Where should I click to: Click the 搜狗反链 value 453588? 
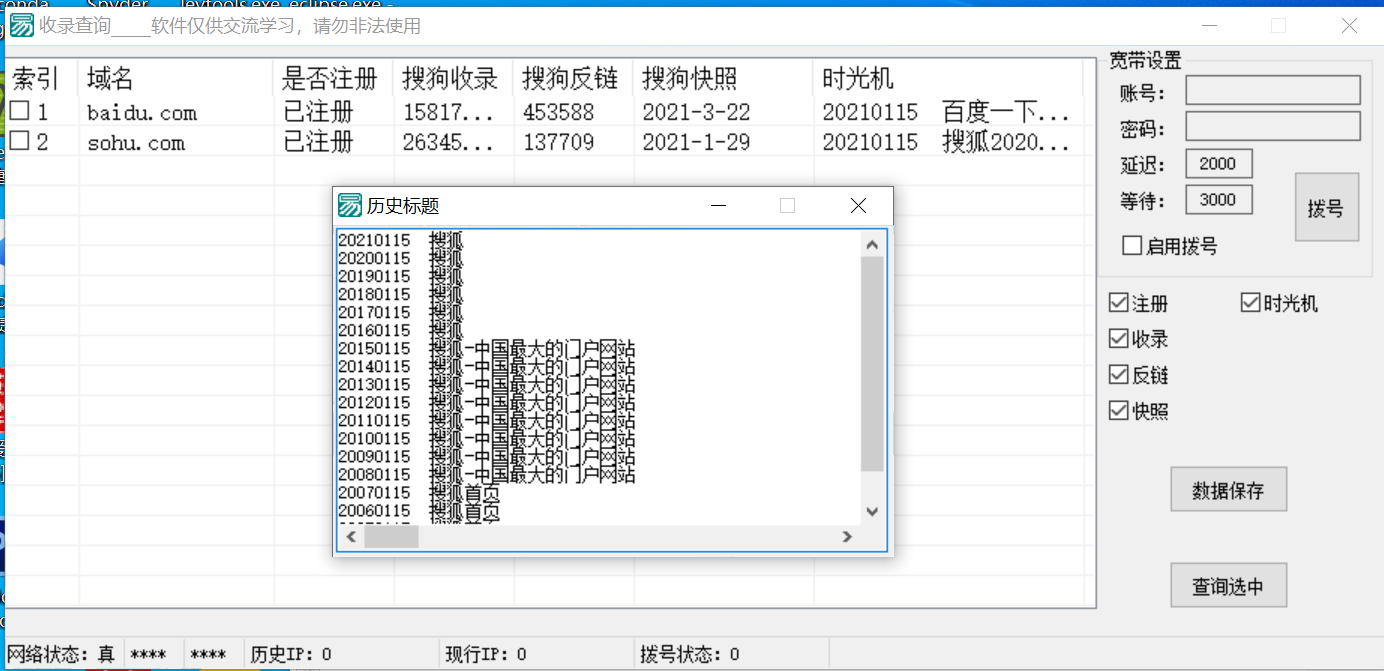point(558,112)
